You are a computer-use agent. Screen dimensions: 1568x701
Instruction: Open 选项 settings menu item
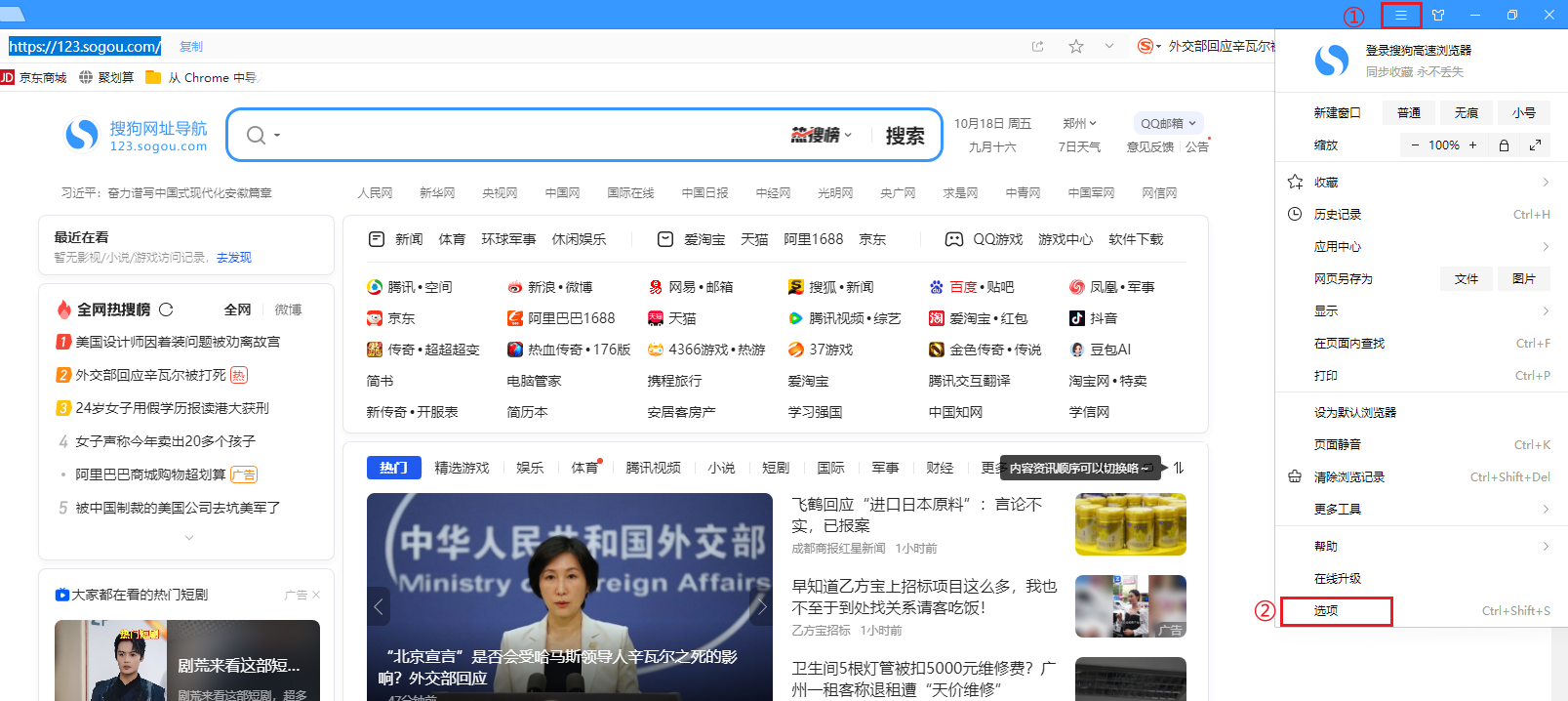pos(1421,610)
